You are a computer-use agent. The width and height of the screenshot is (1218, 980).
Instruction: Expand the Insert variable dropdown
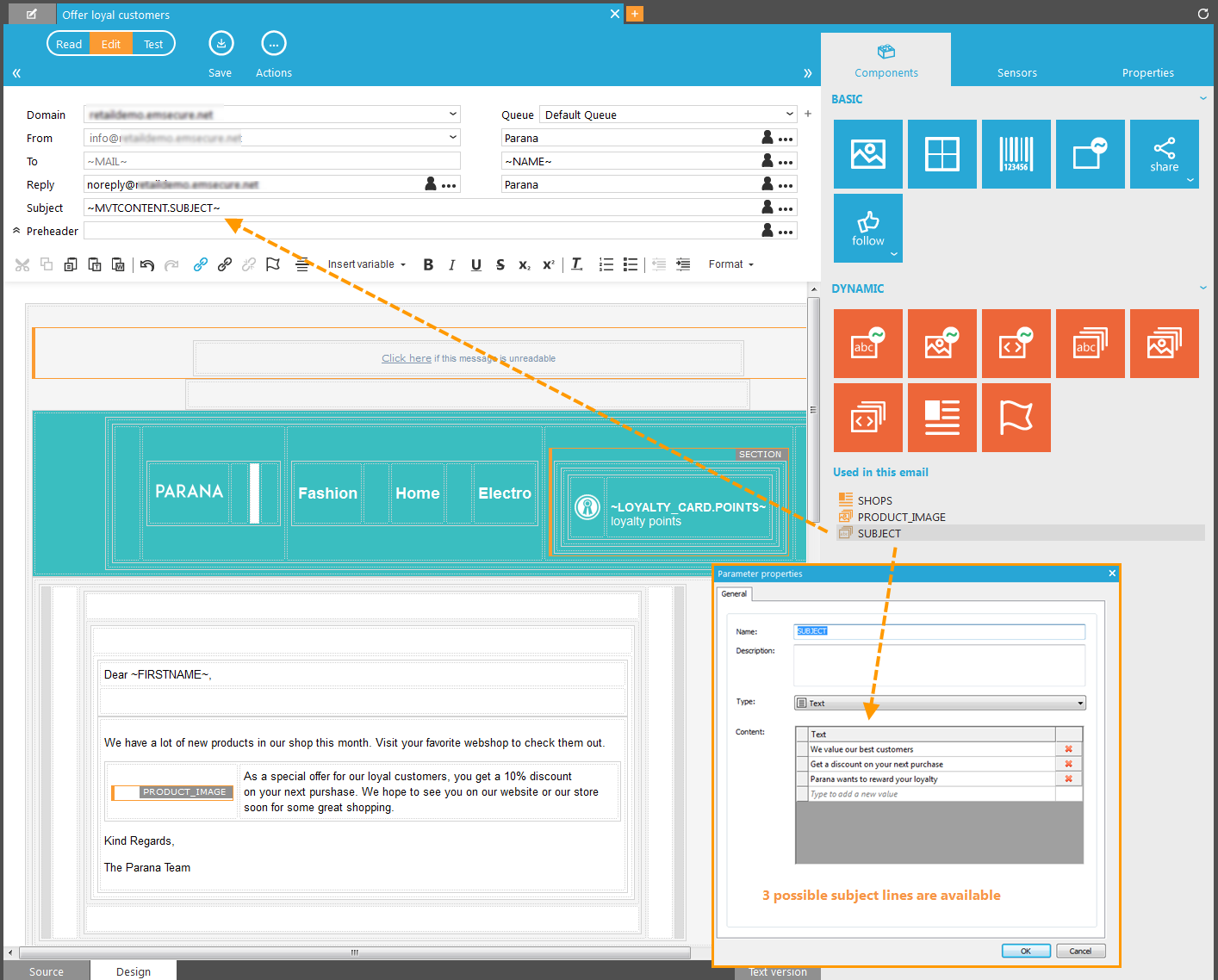tap(366, 264)
